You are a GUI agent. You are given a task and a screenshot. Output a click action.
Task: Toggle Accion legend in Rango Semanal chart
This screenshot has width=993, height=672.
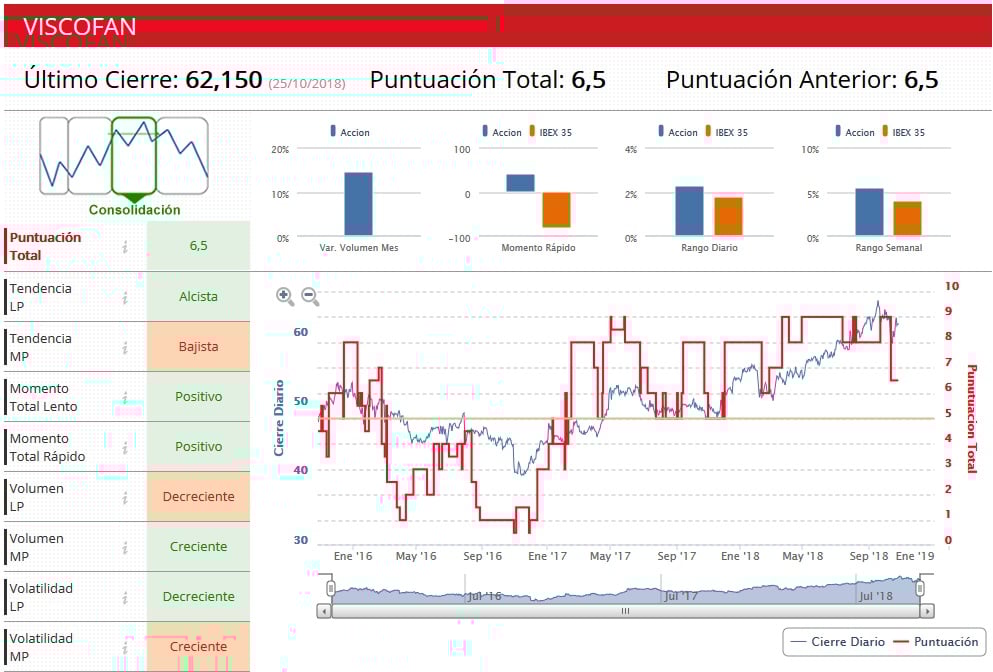855,132
